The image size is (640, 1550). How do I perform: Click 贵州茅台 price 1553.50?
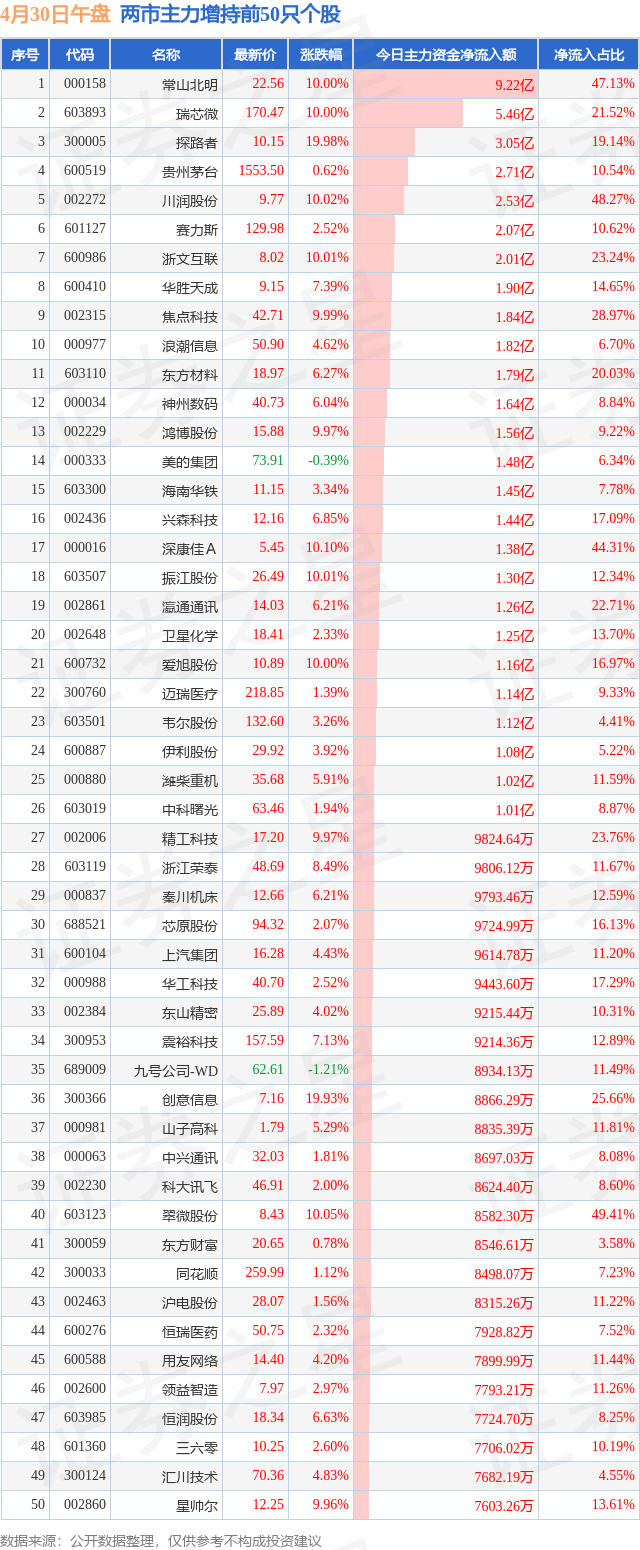261,171
